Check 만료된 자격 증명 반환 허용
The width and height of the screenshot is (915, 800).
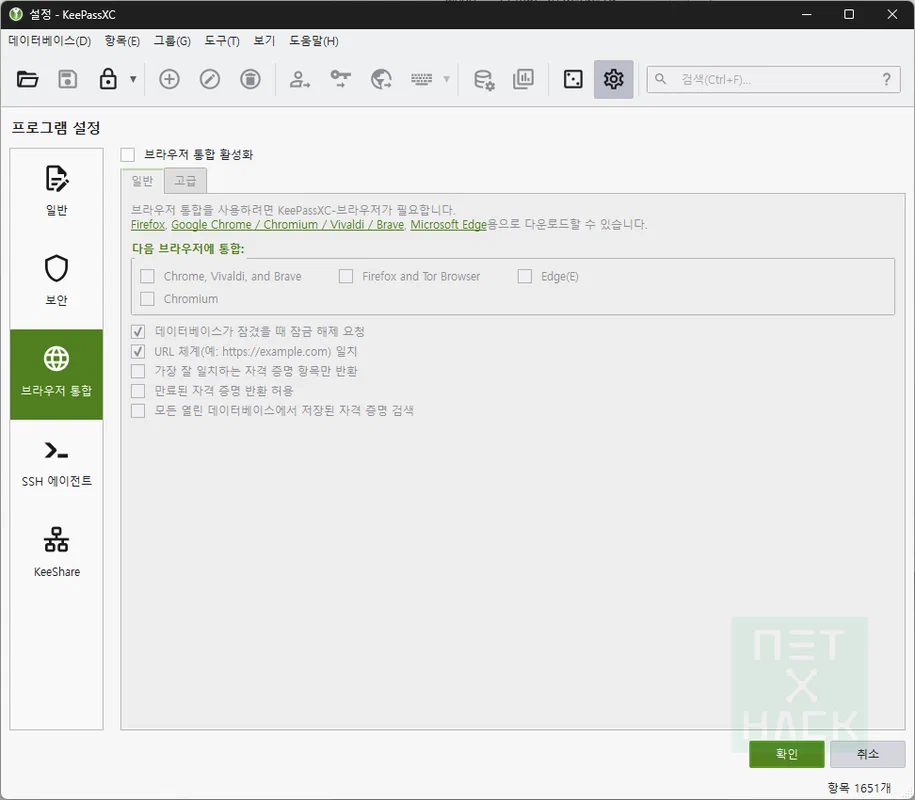(x=138, y=391)
